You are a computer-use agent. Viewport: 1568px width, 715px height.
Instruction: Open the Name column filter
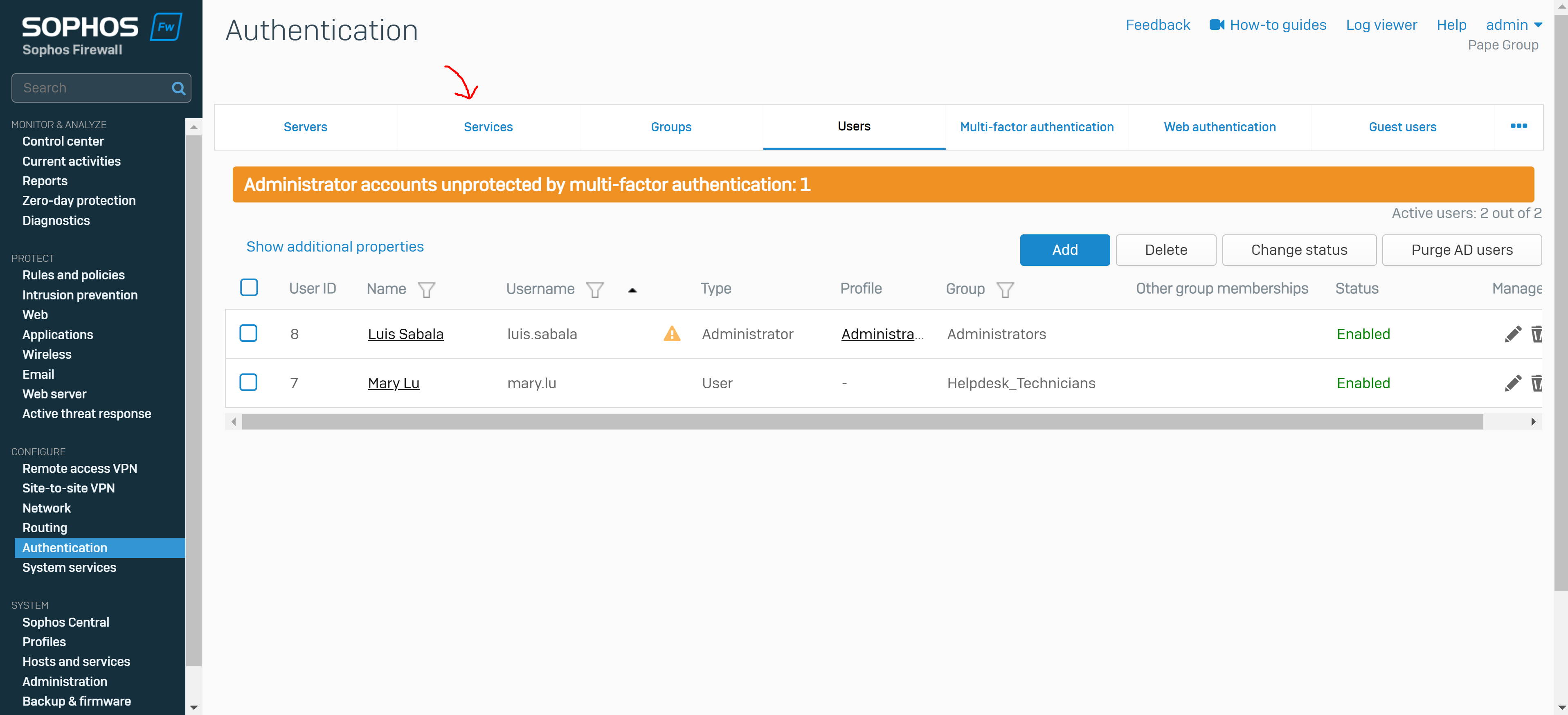click(x=426, y=290)
